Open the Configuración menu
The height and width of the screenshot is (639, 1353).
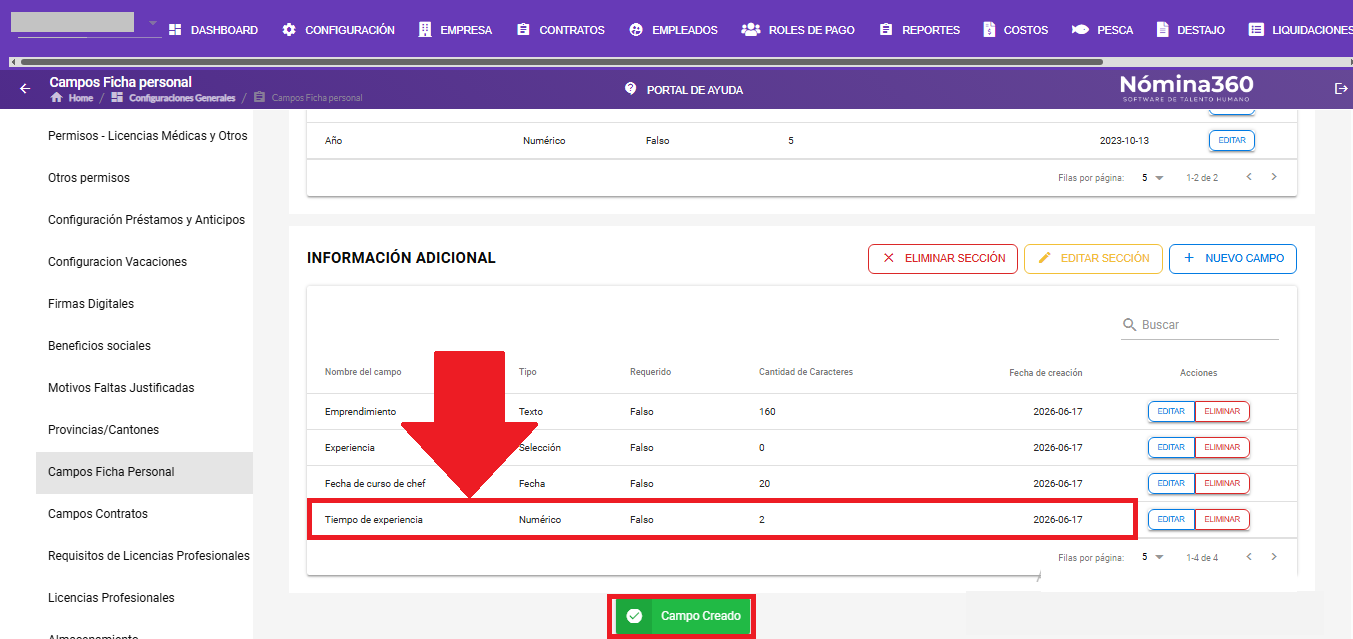(338, 30)
